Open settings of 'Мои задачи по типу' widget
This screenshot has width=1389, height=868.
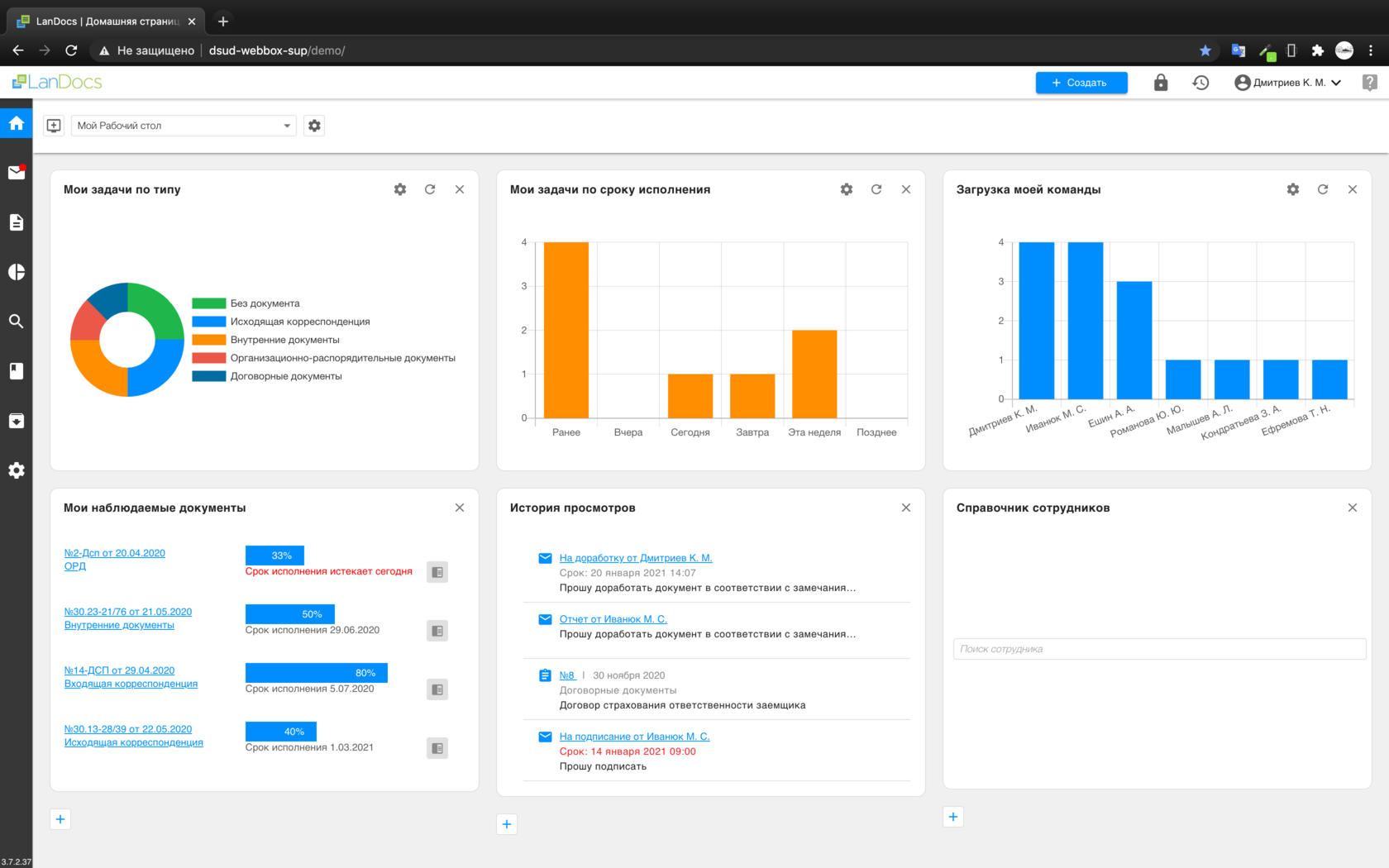click(400, 189)
